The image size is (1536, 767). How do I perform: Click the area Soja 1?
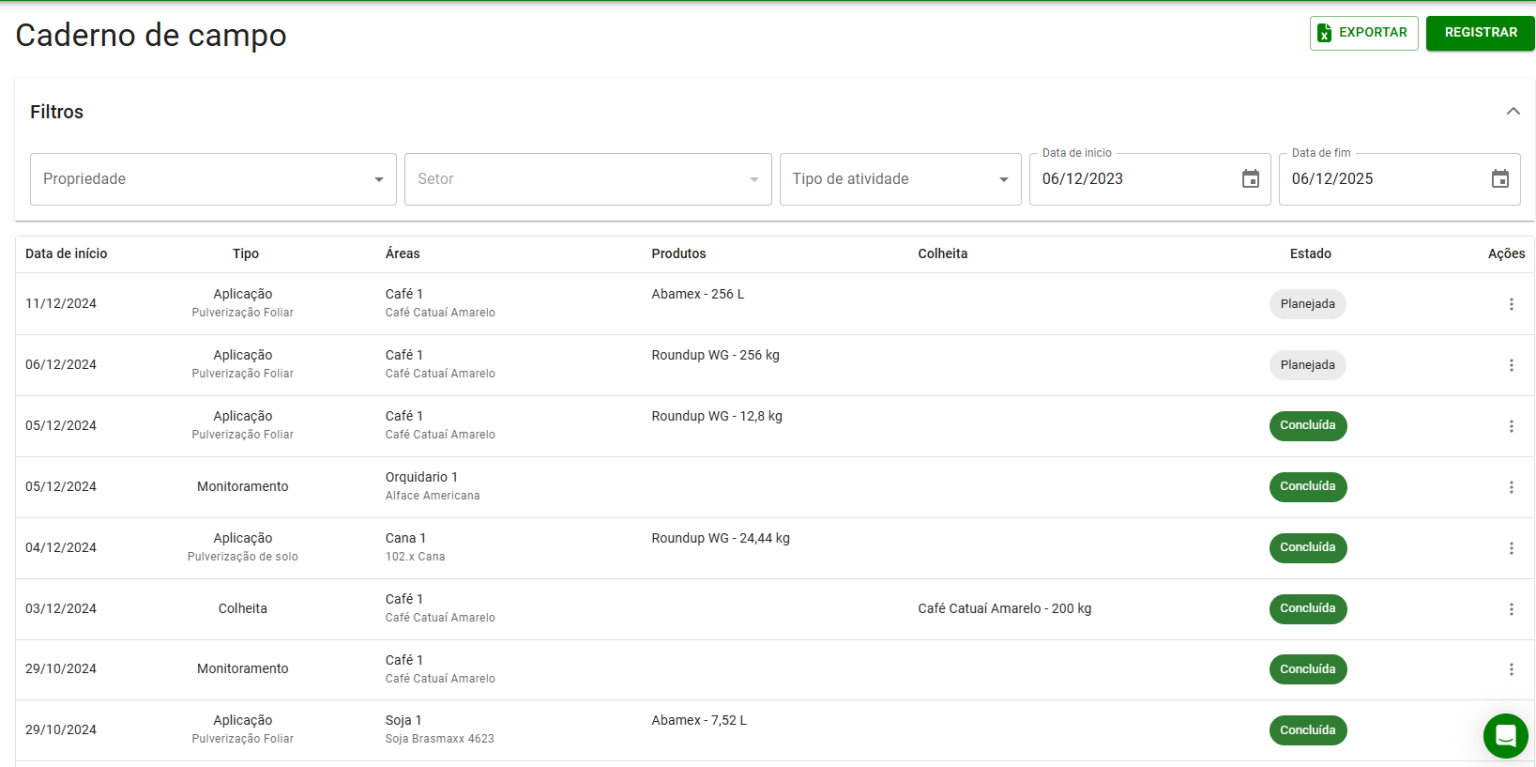404,720
